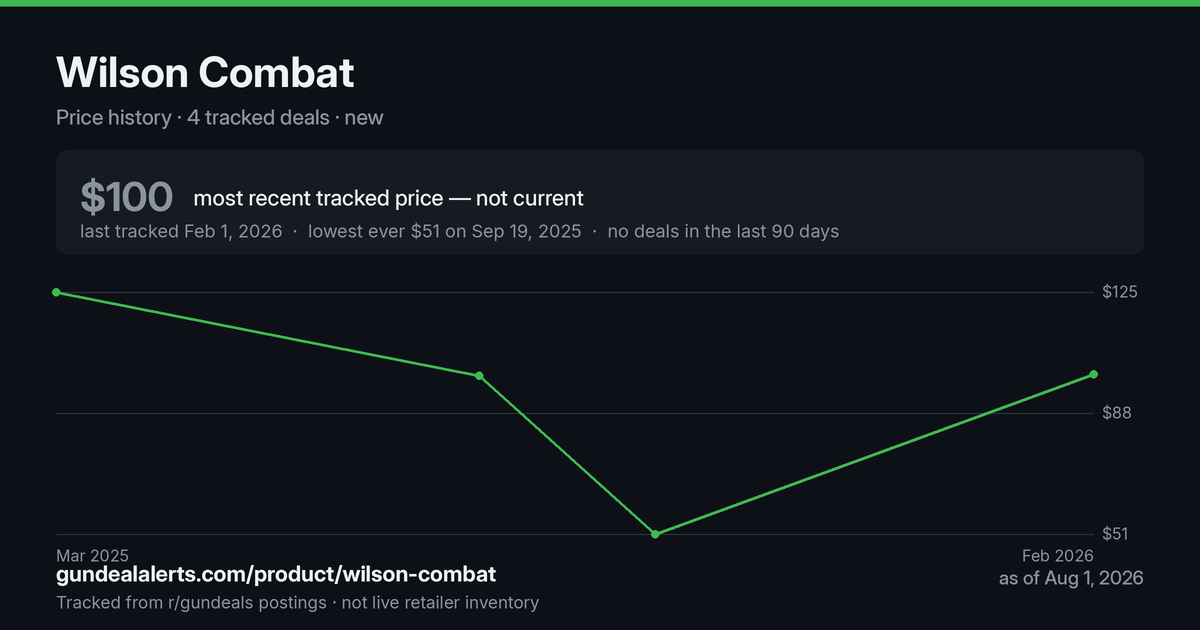This screenshot has width=1200, height=630.
Task: Click the $88 axis label
Action: pyautogui.click(x=1116, y=413)
